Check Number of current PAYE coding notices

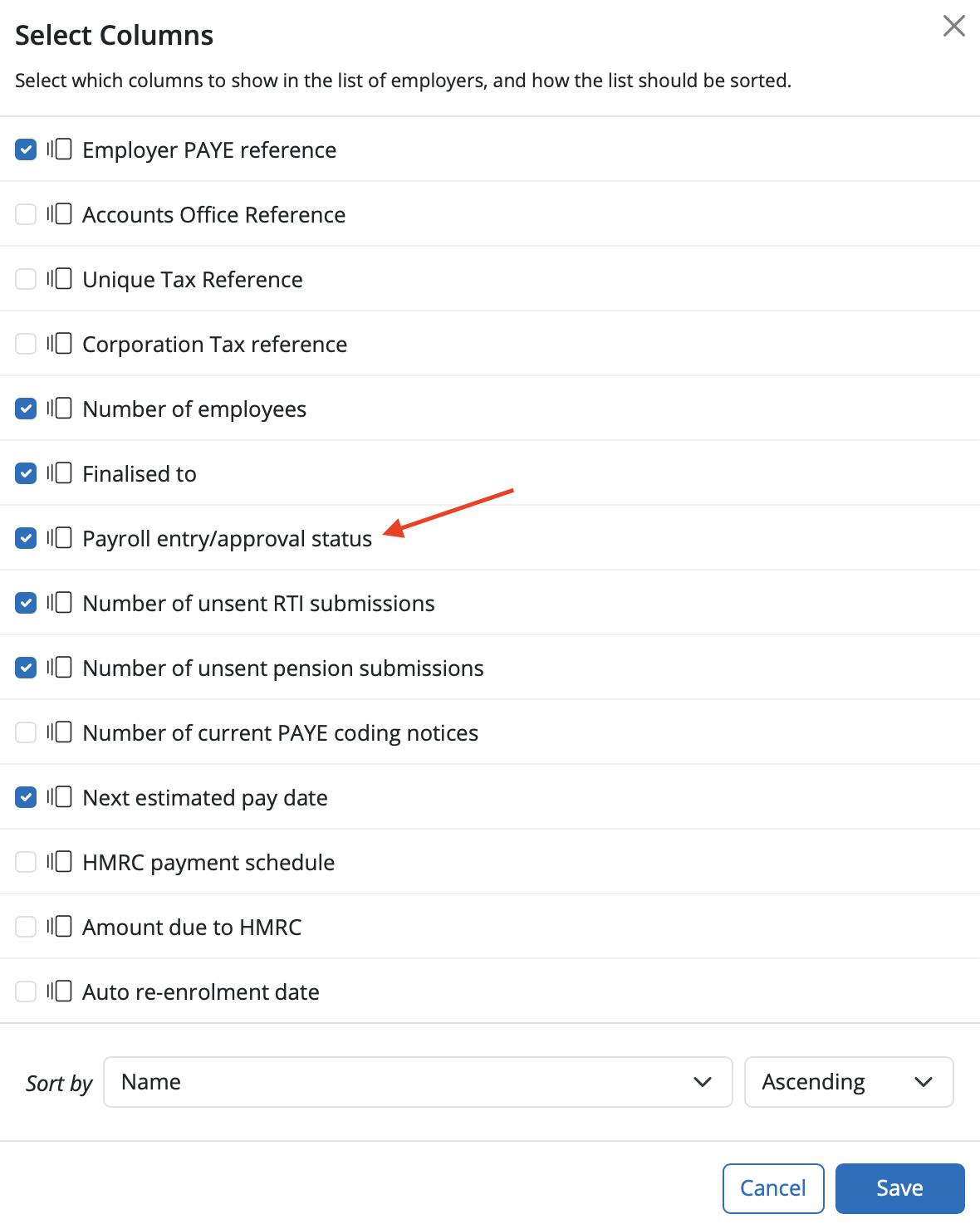point(26,732)
